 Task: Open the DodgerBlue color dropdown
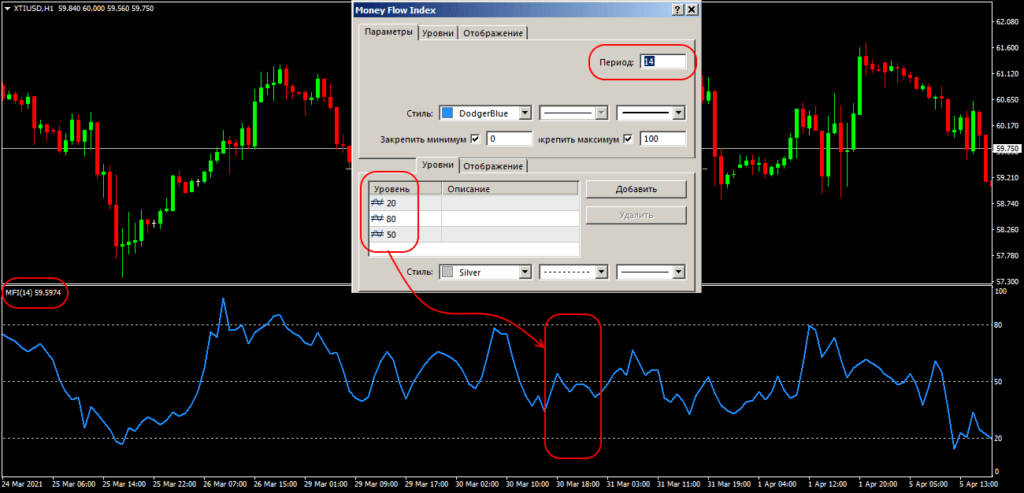point(524,113)
